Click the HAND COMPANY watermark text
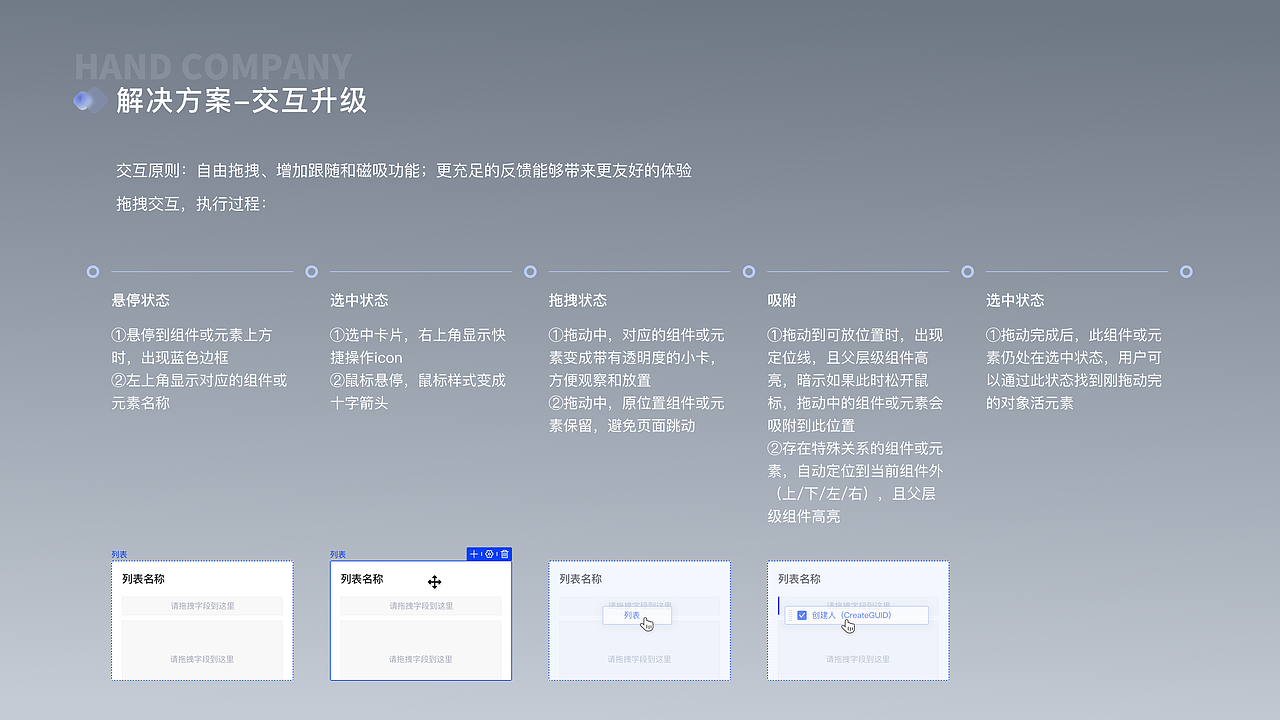The image size is (1280, 720). click(212, 66)
